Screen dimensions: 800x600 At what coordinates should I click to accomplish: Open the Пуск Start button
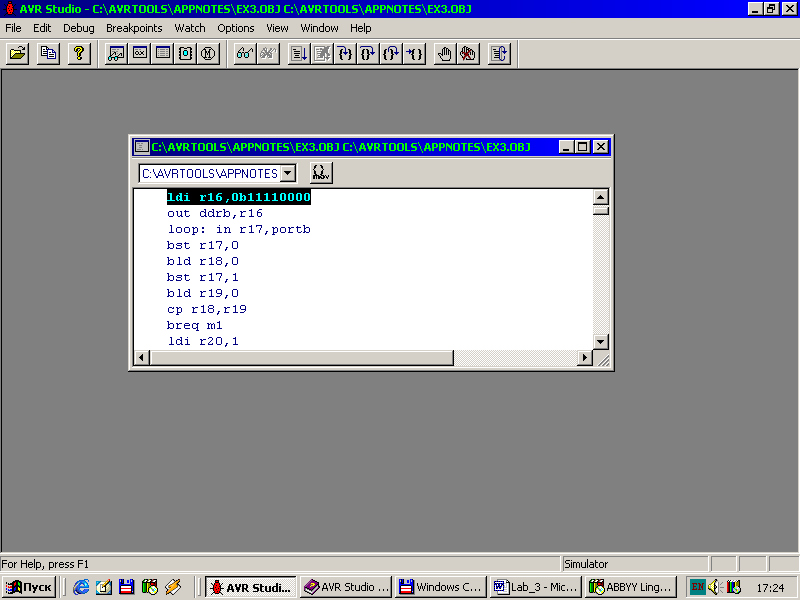click(29, 587)
